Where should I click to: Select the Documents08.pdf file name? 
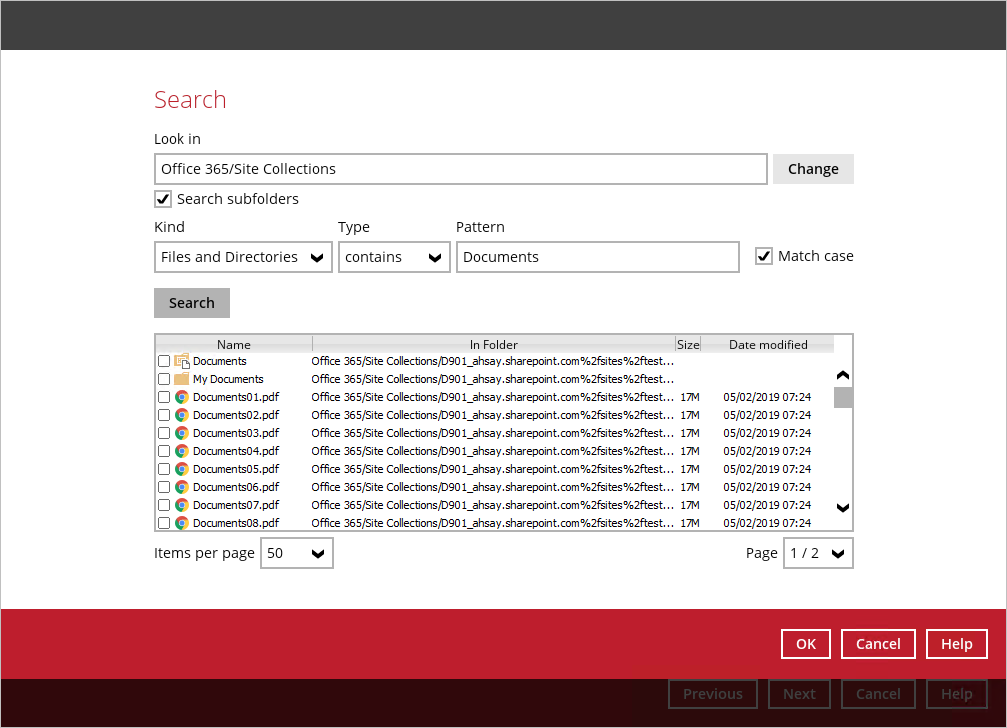(236, 523)
